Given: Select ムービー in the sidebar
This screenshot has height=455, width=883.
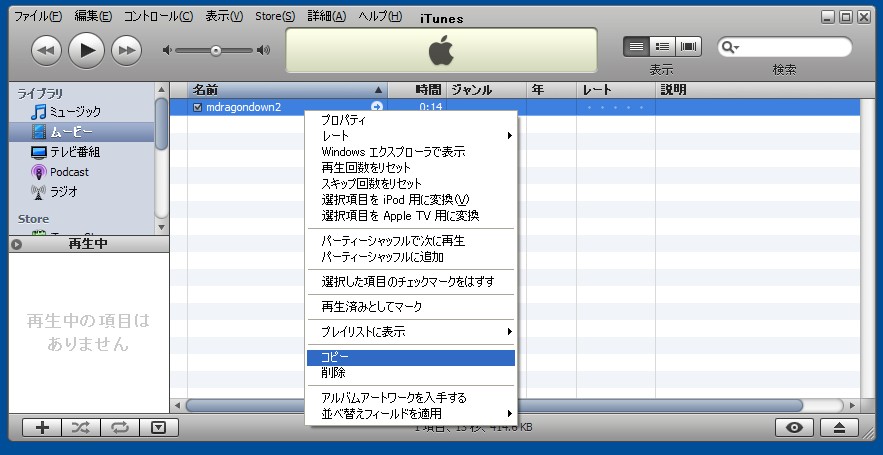Looking at the screenshot, I should click(x=81, y=132).
